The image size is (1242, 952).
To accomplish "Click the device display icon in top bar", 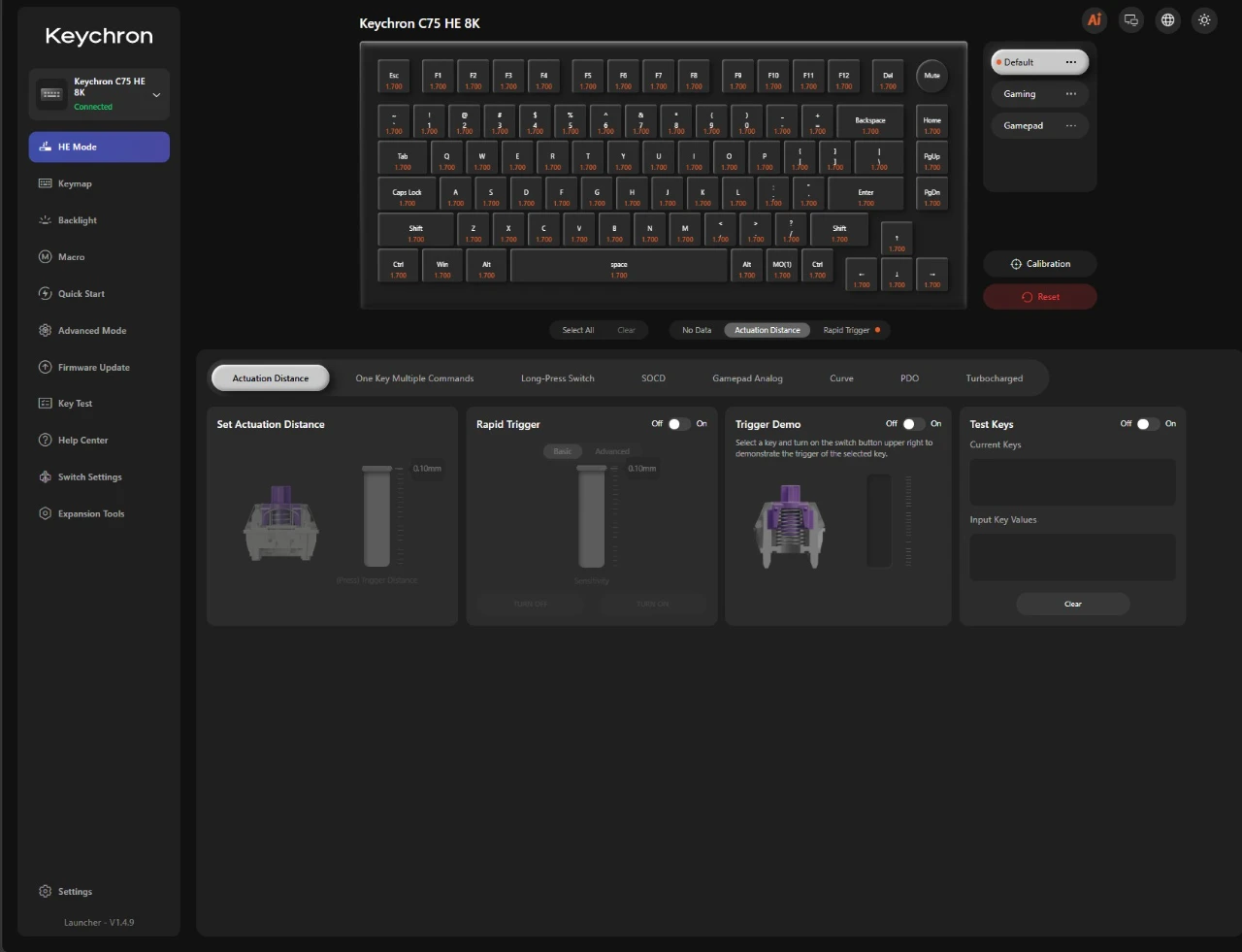I will (1131, 19).
